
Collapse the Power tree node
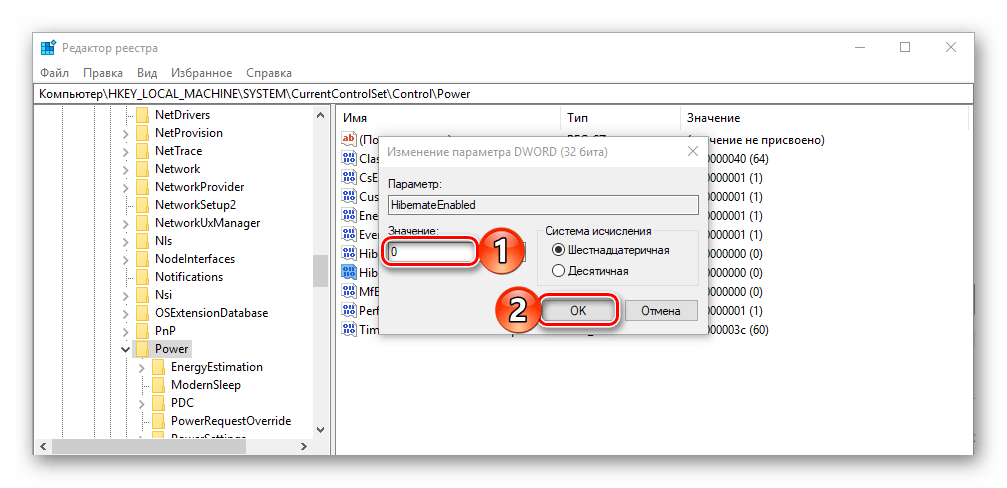[125, 349]
